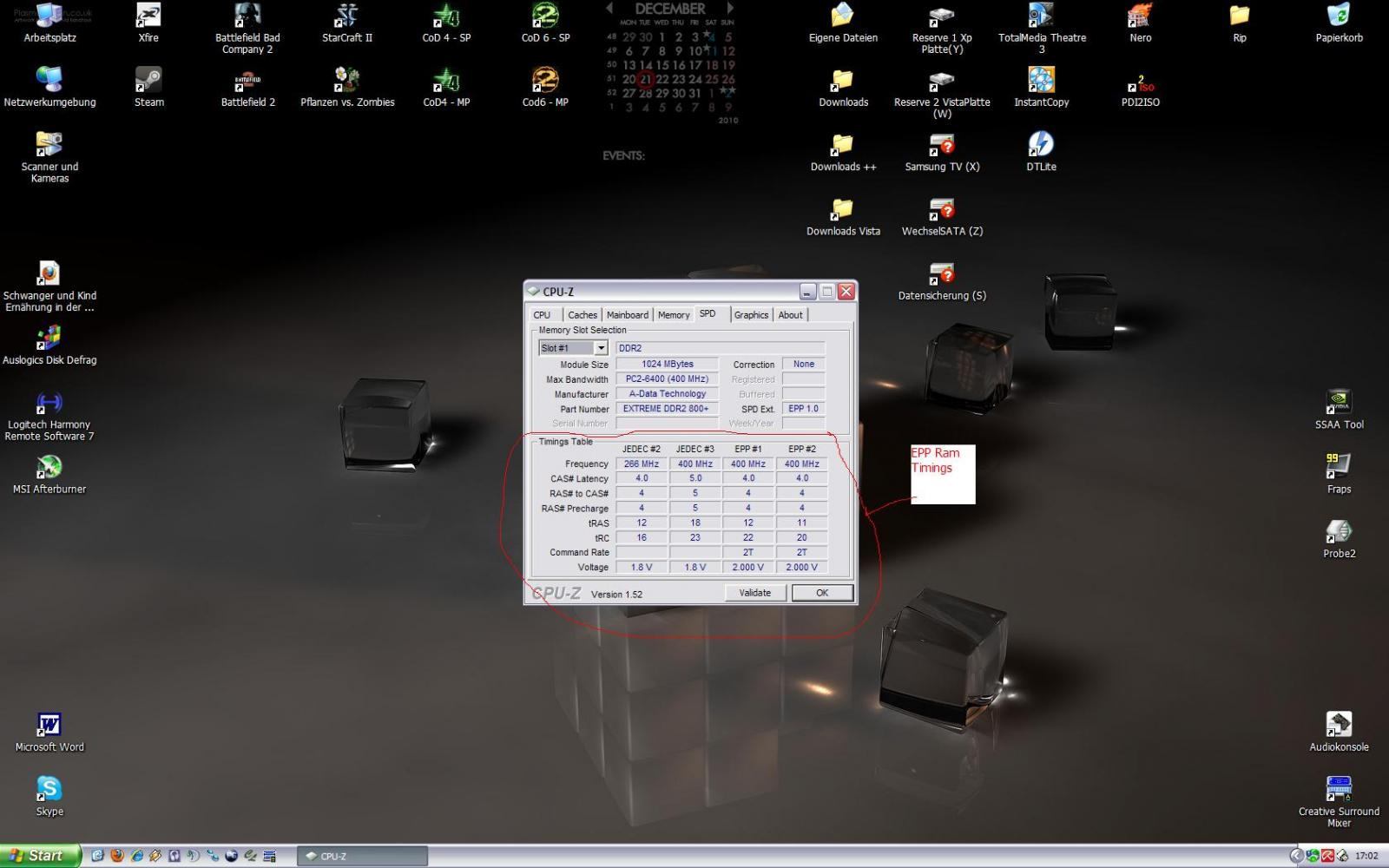This screenshot has height=868, width=1389.
Task: Open Audiokonsole shortcut
Action: click(x=1339, y=732)
